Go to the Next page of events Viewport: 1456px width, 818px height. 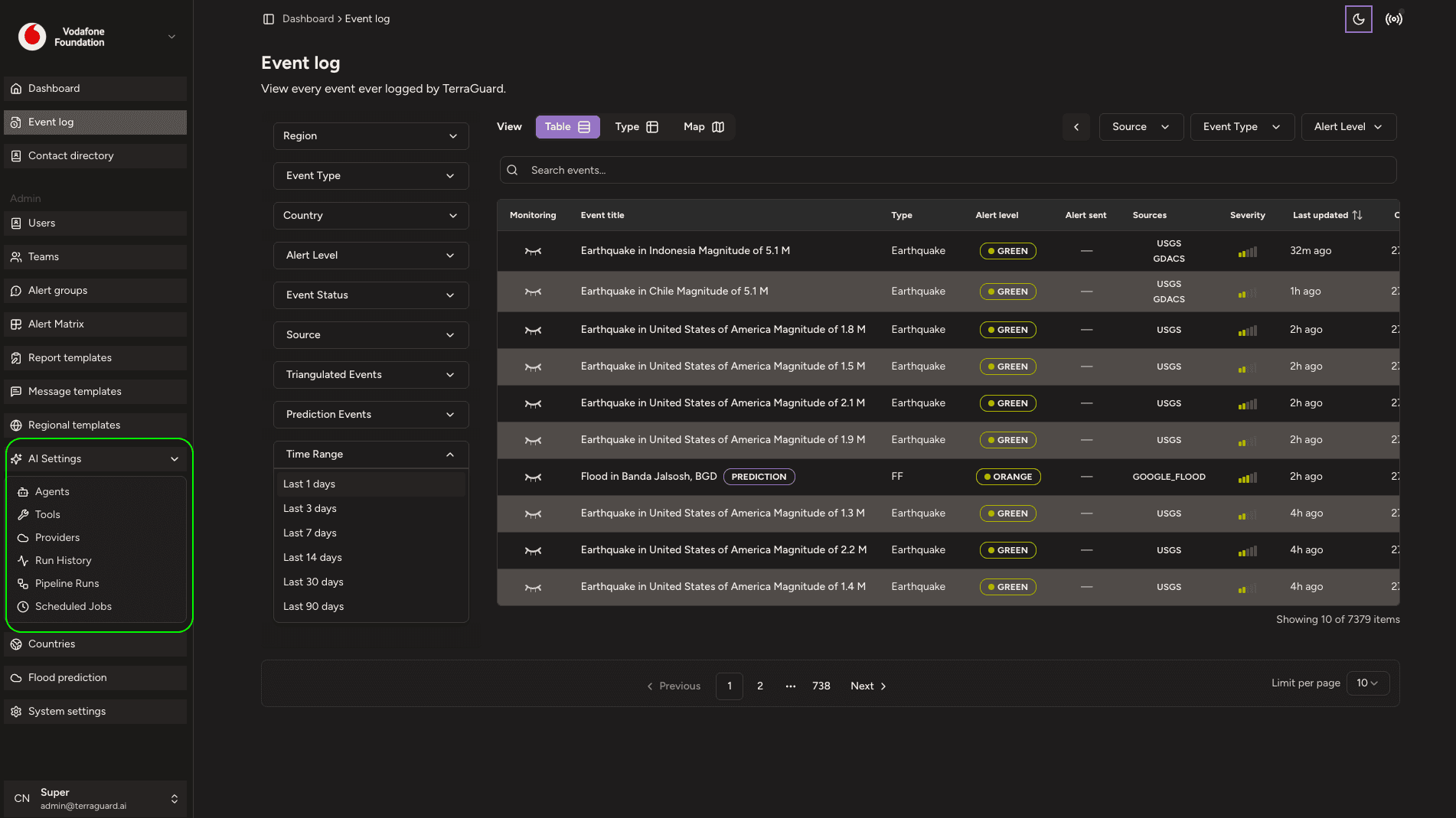coord(868,686)
